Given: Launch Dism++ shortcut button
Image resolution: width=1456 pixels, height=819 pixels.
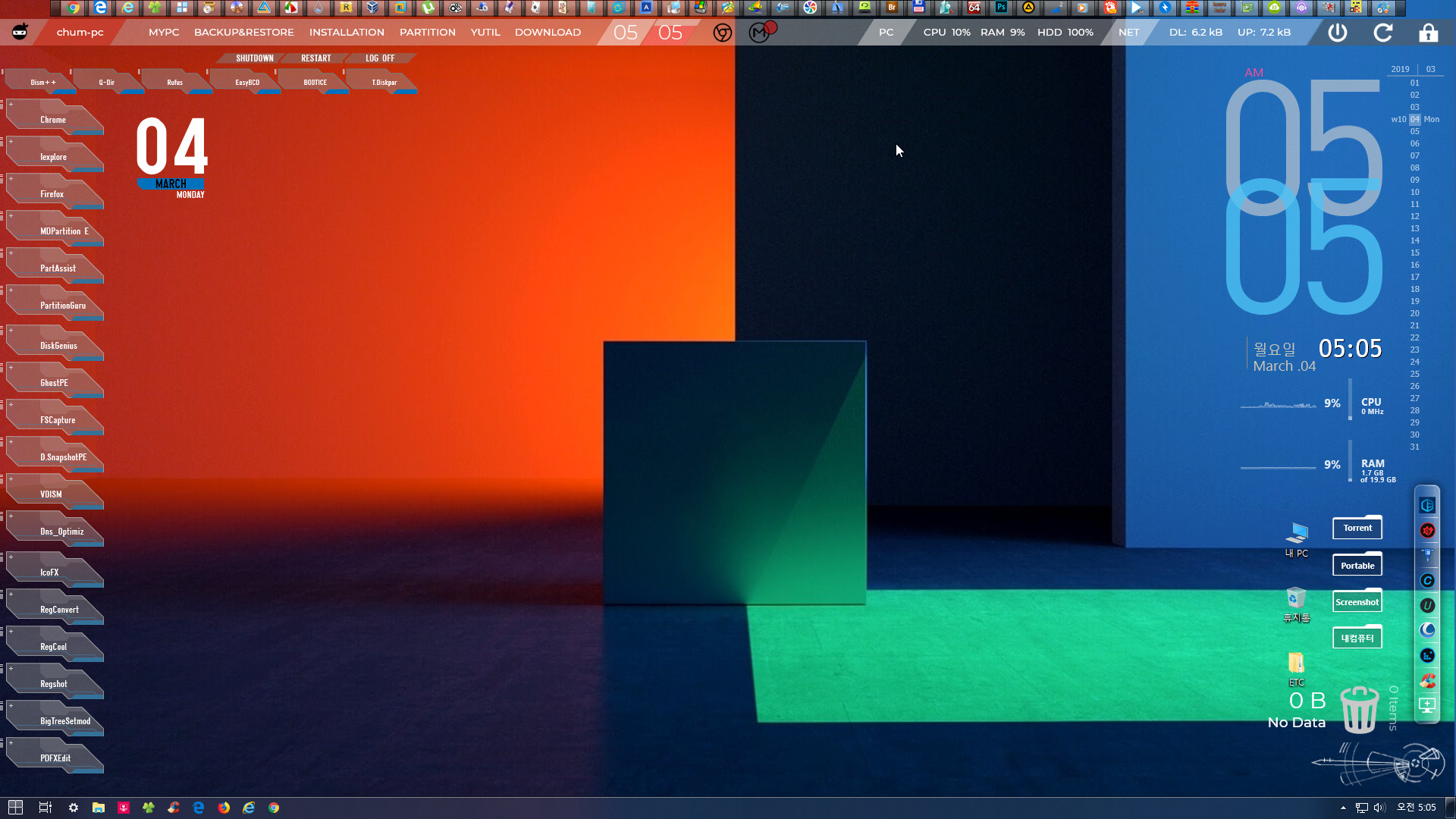Looking at the screenshot, I should click(x=42, y=82).
